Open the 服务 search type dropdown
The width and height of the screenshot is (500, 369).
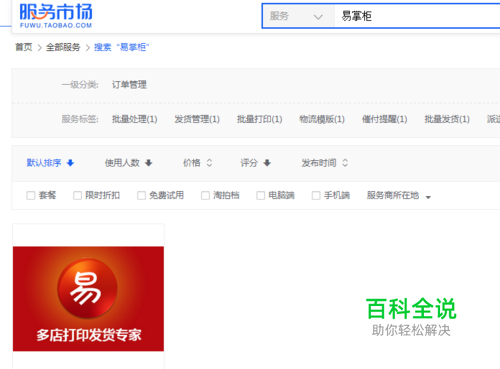298,16
